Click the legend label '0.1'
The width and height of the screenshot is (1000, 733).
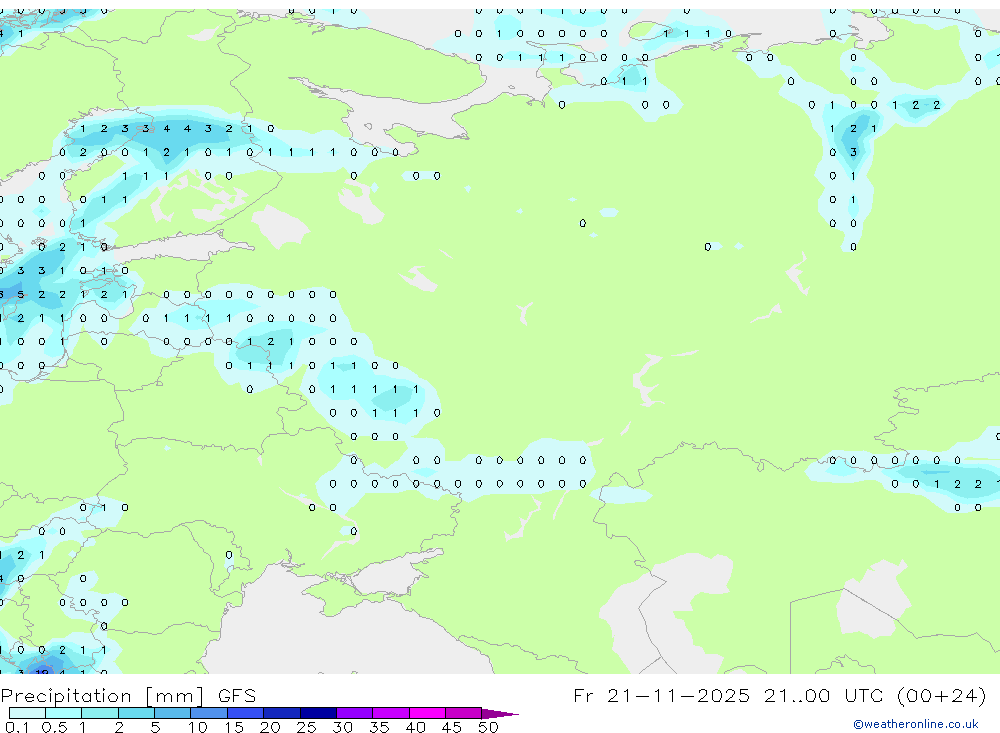click(17, 727)
